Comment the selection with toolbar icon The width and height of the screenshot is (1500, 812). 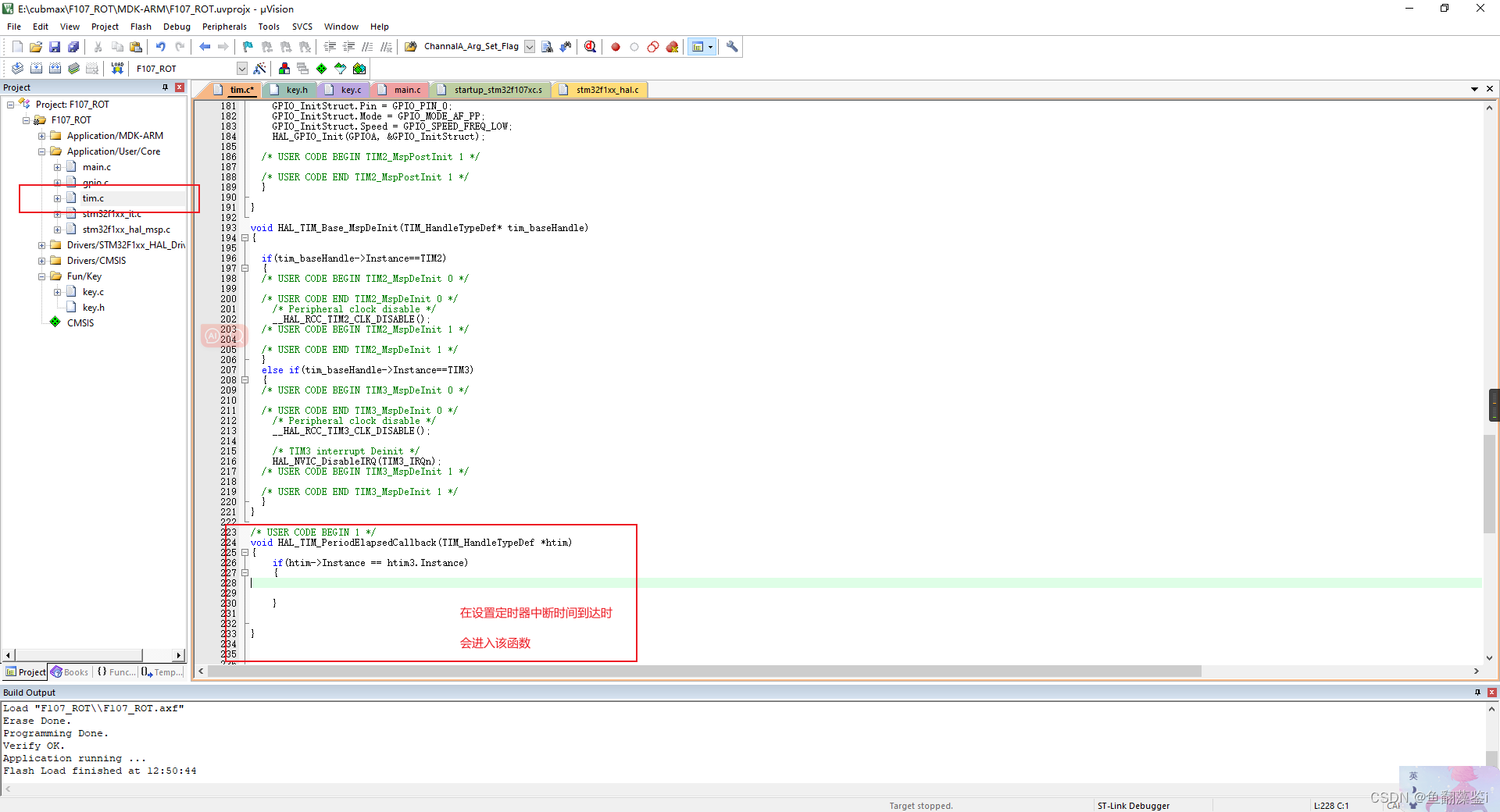[367, 47]
